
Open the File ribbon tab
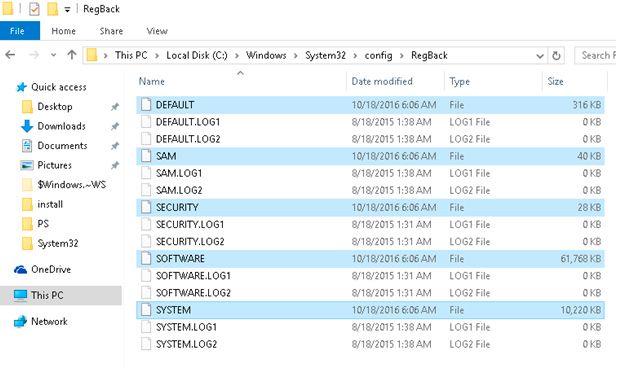pos(20,31)
